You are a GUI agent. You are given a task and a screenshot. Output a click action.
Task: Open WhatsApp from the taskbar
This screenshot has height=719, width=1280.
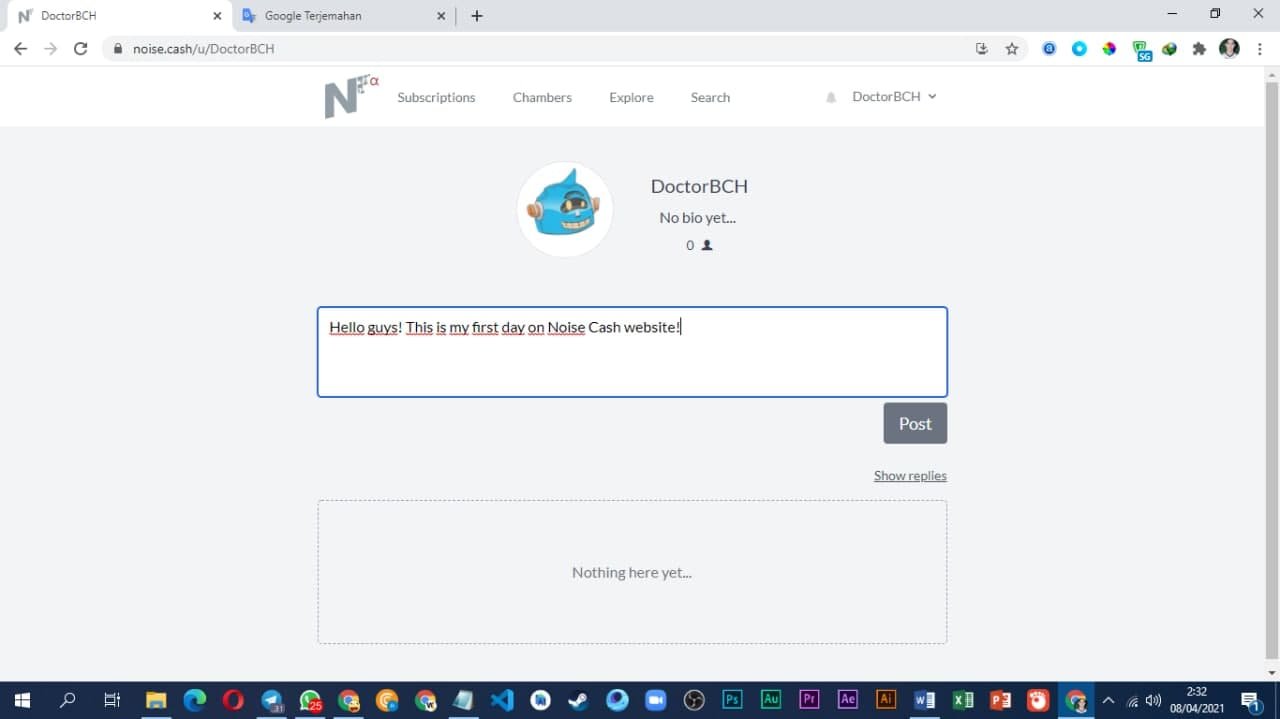pyautogui.click(x=310, y=700)
